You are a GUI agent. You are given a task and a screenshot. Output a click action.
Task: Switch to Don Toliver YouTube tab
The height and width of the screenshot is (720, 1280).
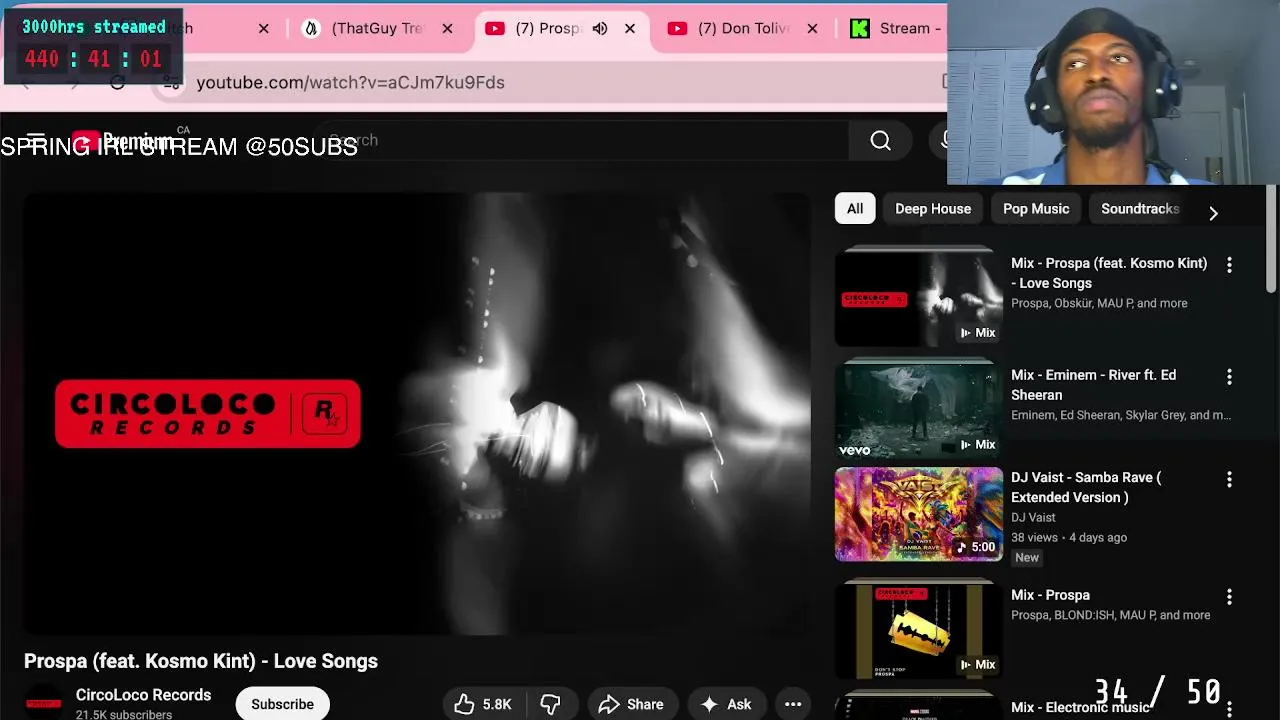pos(740,28)
